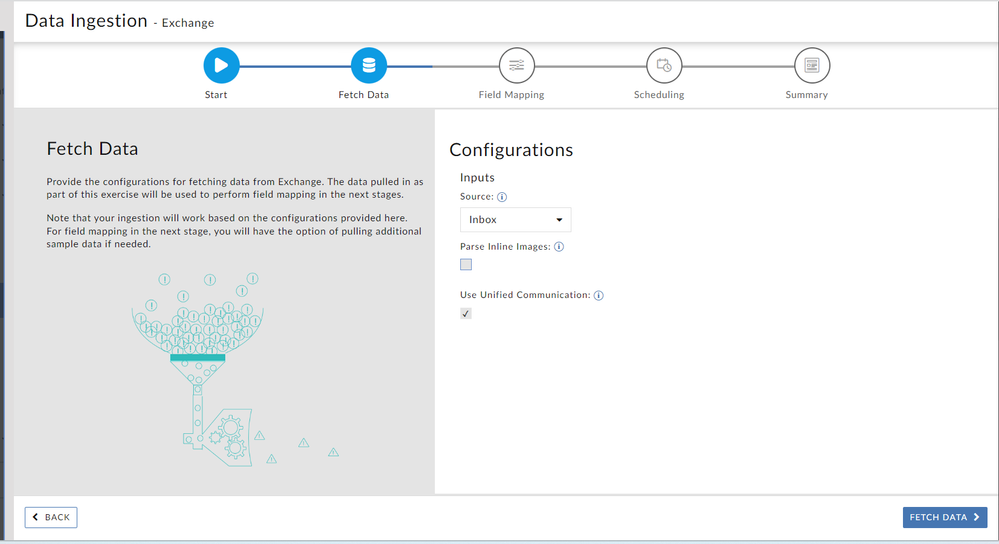
Task: Select the Fetch Data step label
Action: click(x=364, y=95)
